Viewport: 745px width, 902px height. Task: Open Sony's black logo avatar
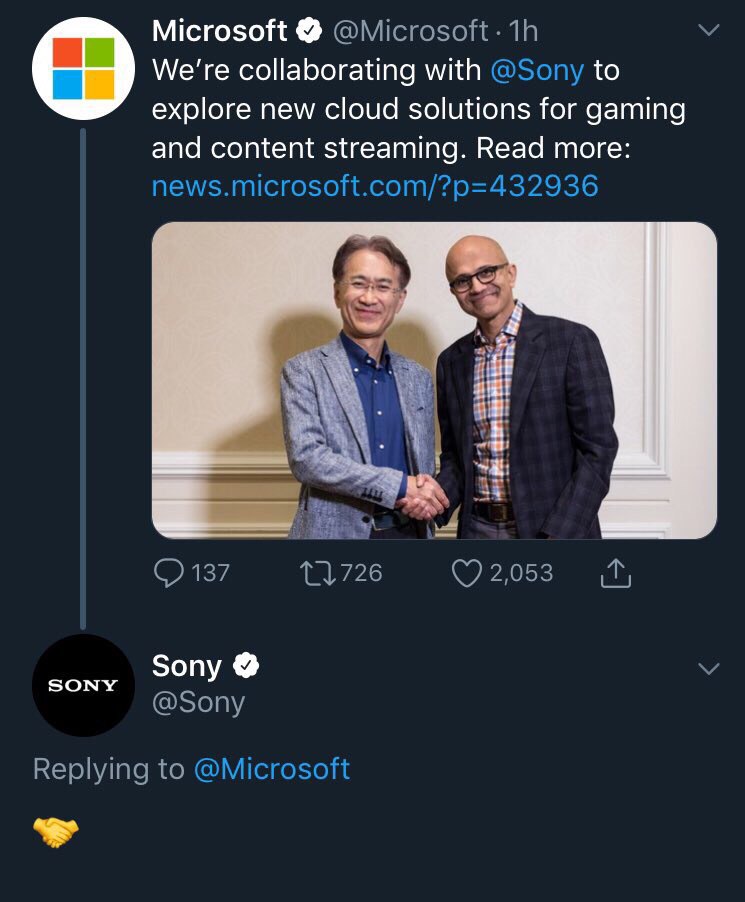82,685
